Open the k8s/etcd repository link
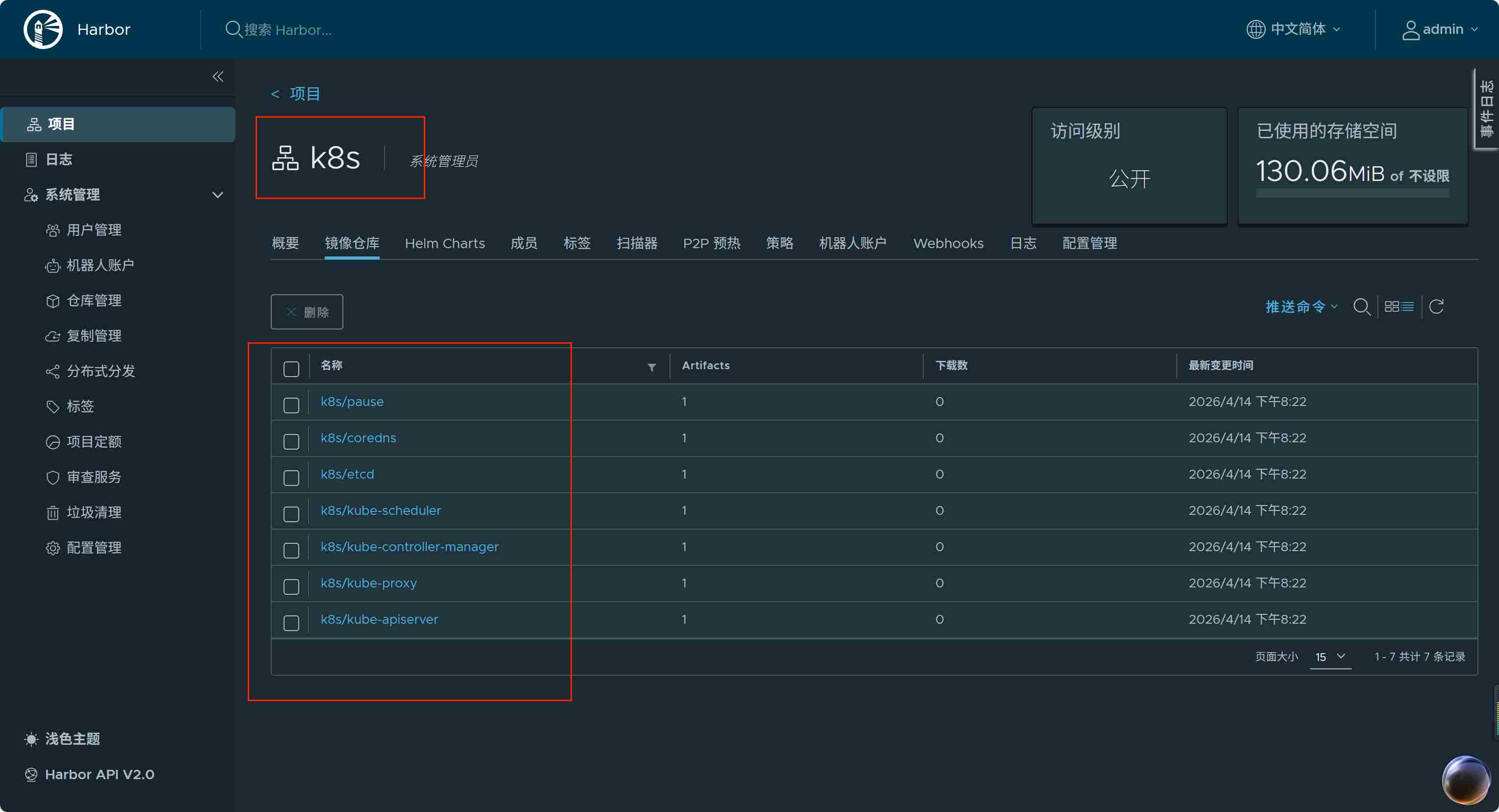Viewport: 1499px width, 812px height. point(347,474)
